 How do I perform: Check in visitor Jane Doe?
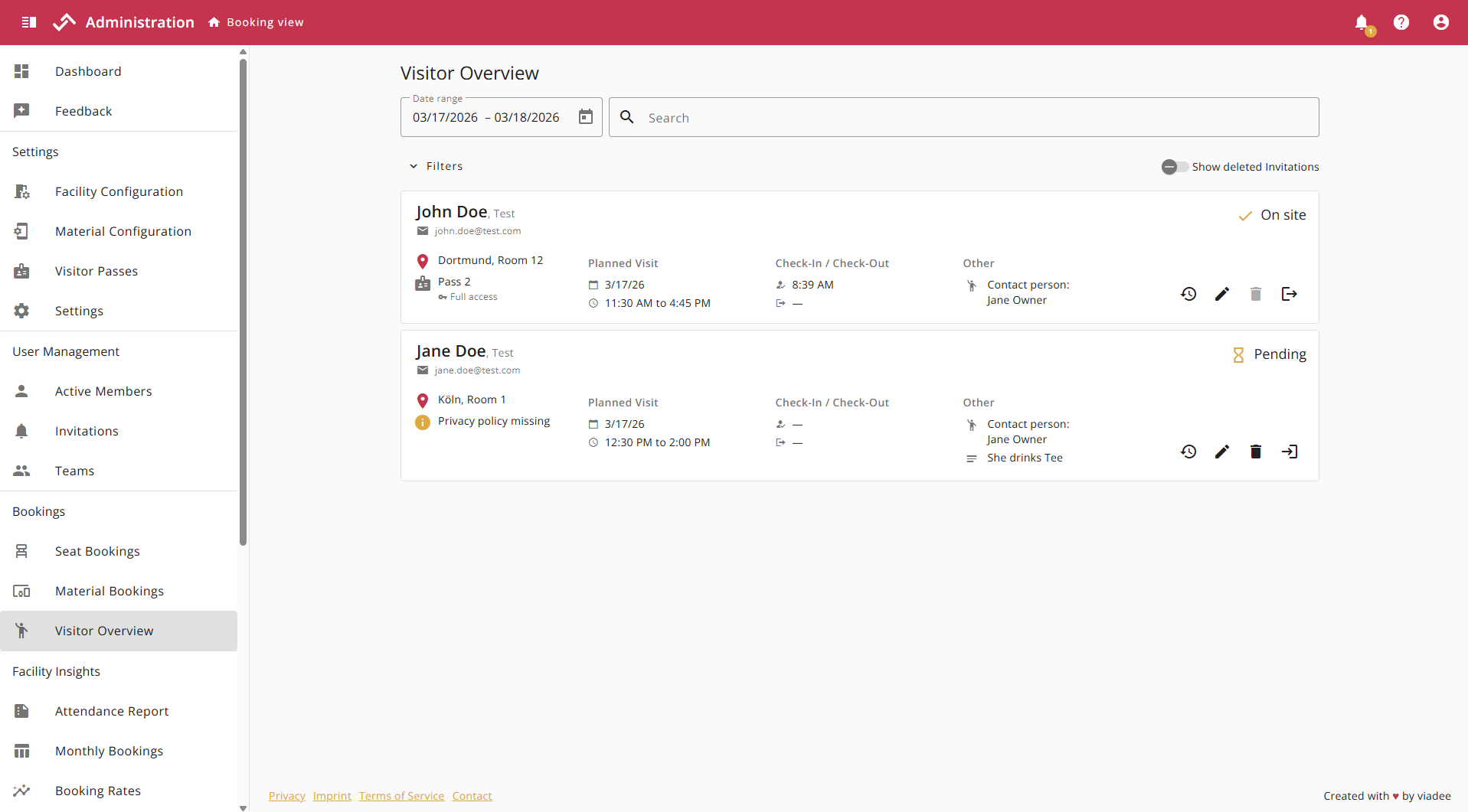coord(1290,452)
